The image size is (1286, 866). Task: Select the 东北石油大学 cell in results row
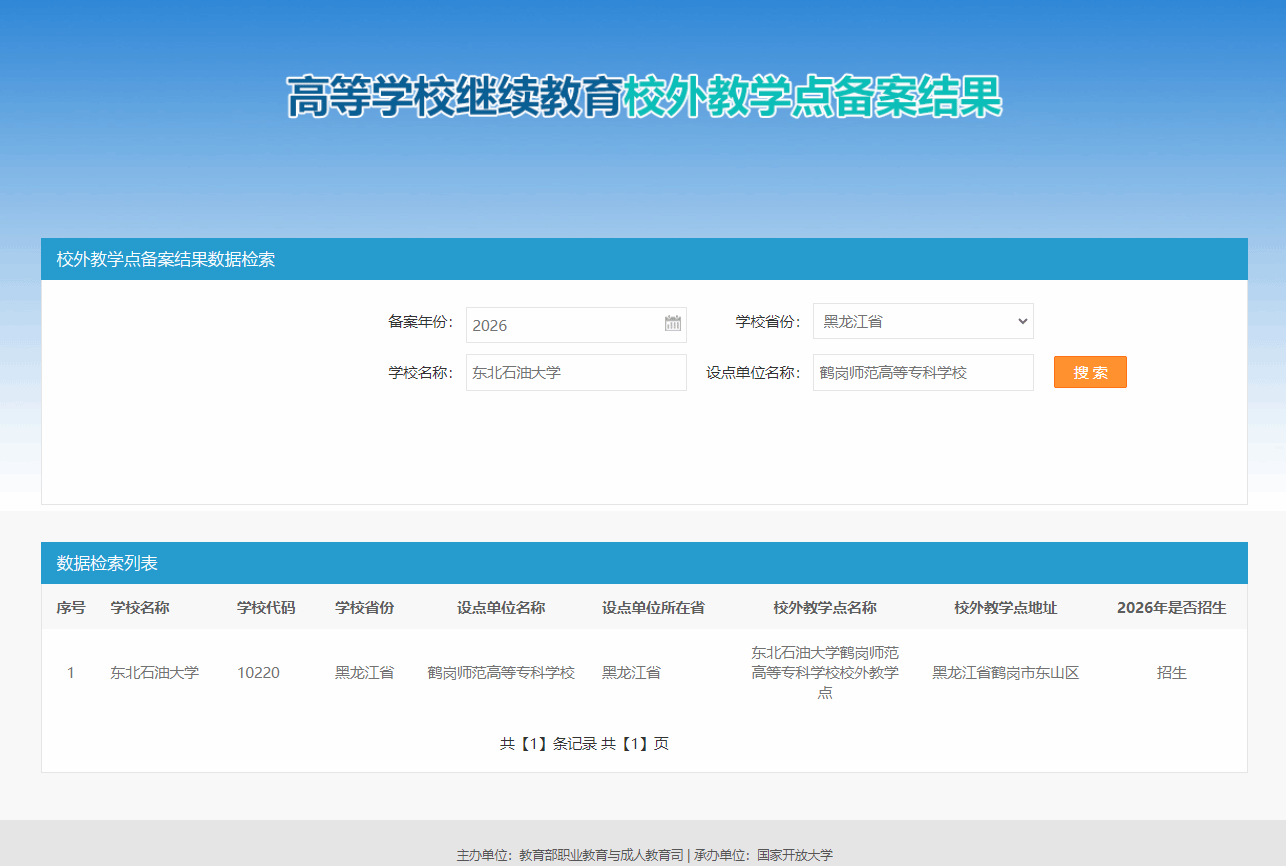154,673
